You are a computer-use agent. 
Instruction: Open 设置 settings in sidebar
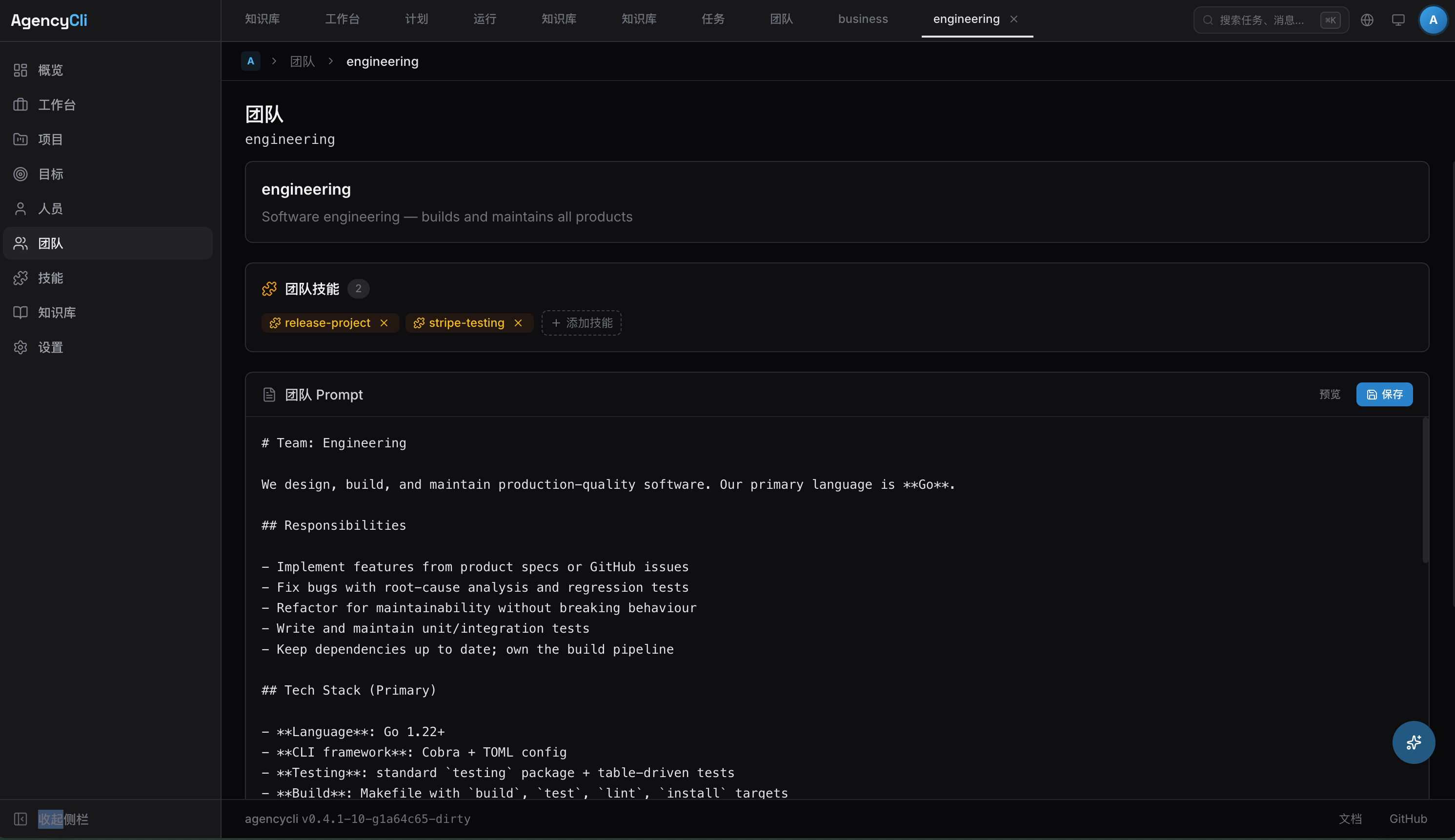(50, 347)
